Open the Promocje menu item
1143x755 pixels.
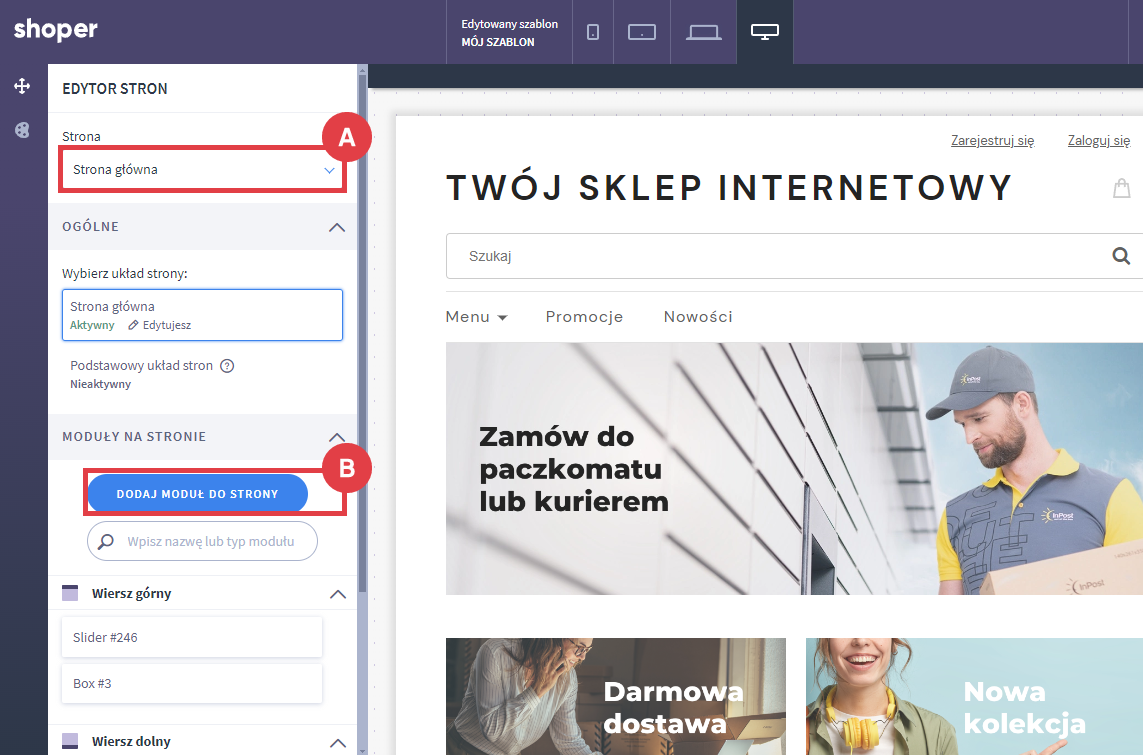tap(584, 317)
